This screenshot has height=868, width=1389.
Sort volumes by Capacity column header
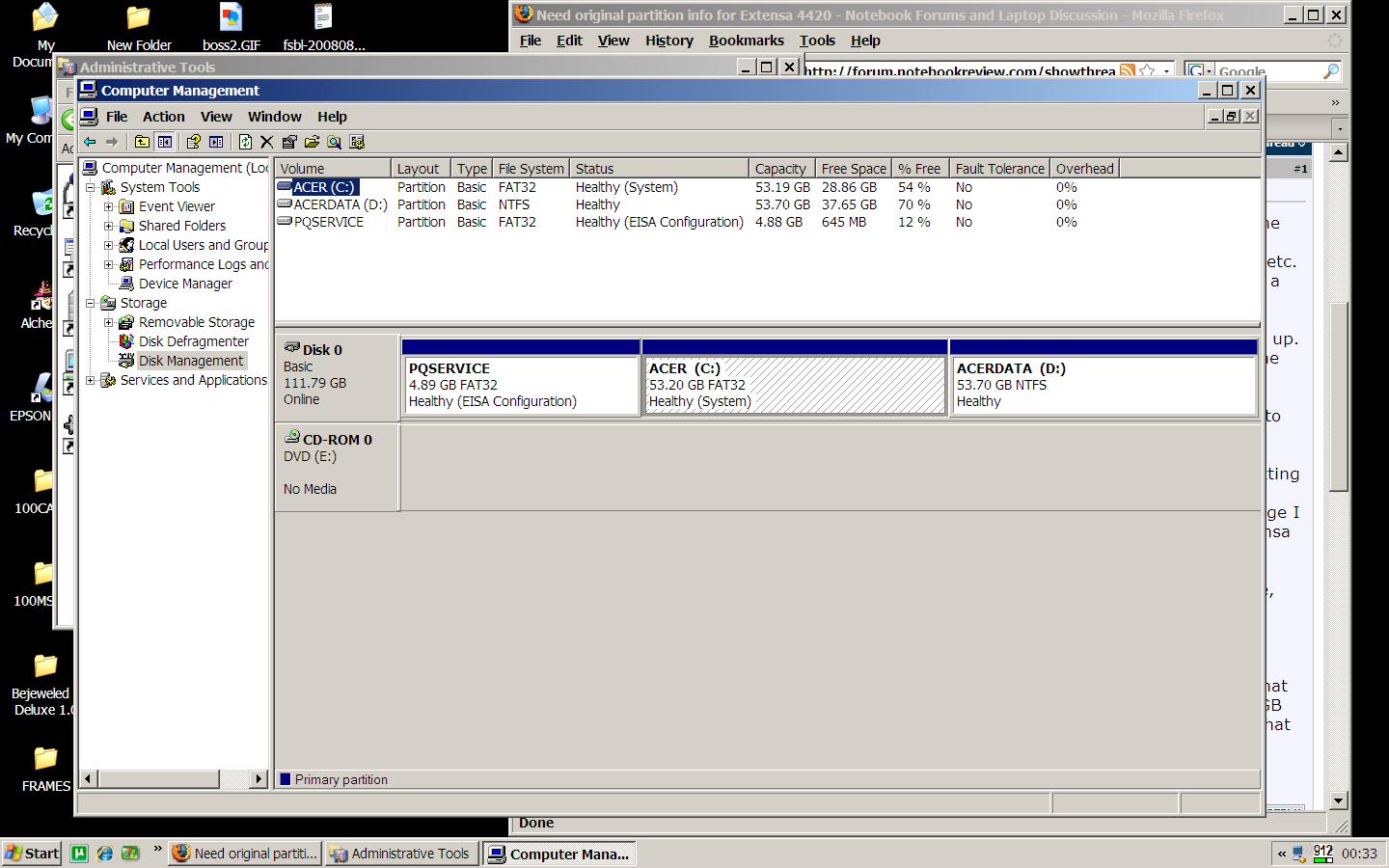click(x=782, y=168)
